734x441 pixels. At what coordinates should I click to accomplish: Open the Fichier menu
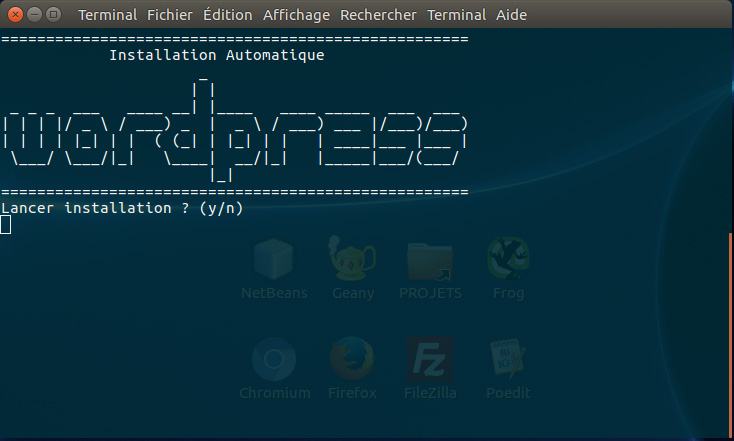coord(169,15)
